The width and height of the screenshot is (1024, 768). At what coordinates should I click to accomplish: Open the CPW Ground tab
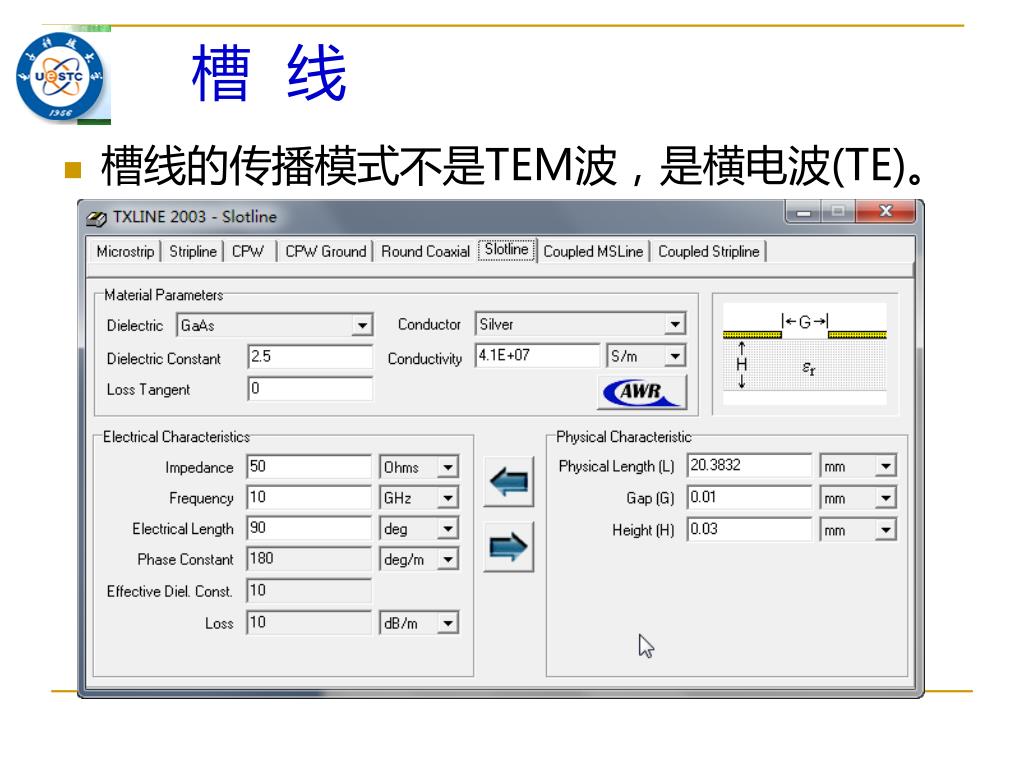click(325, 251)
